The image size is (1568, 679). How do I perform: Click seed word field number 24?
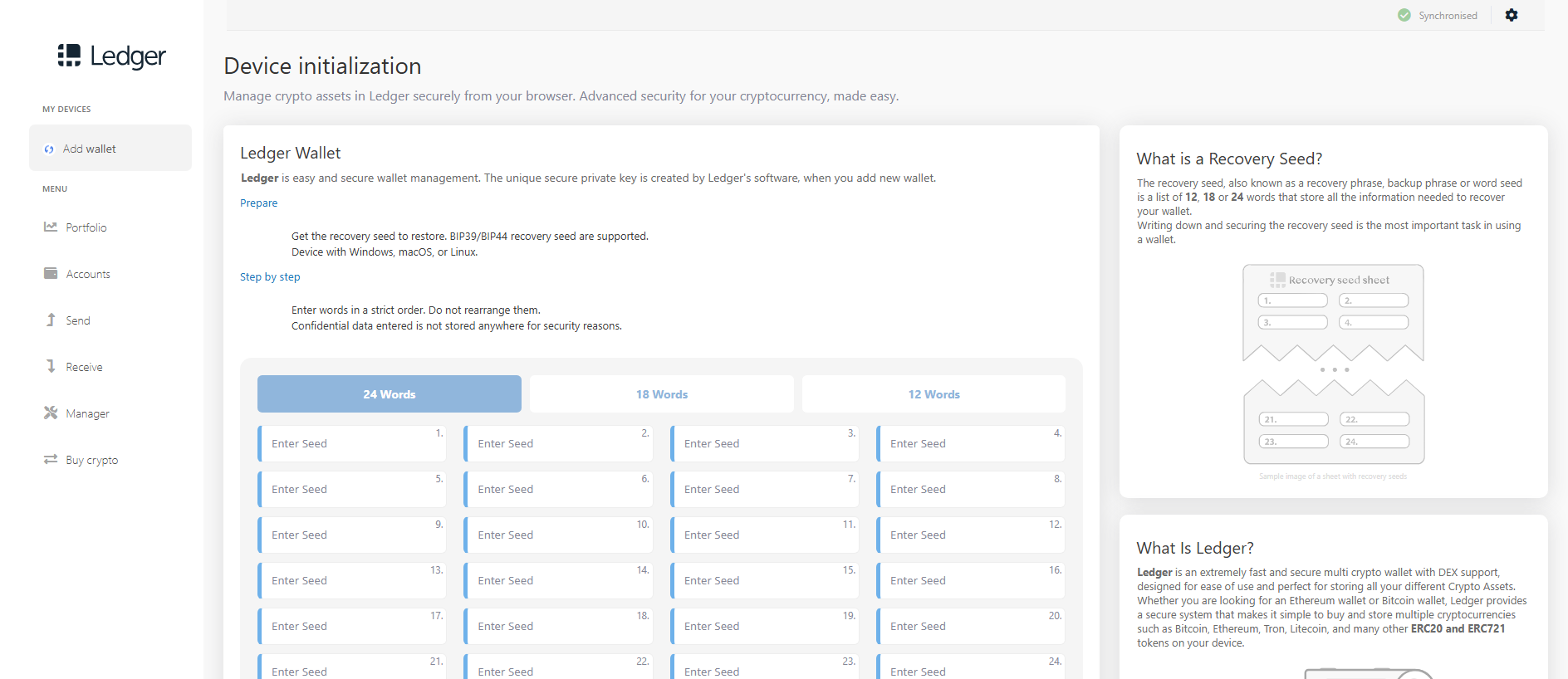coord(971,667)
